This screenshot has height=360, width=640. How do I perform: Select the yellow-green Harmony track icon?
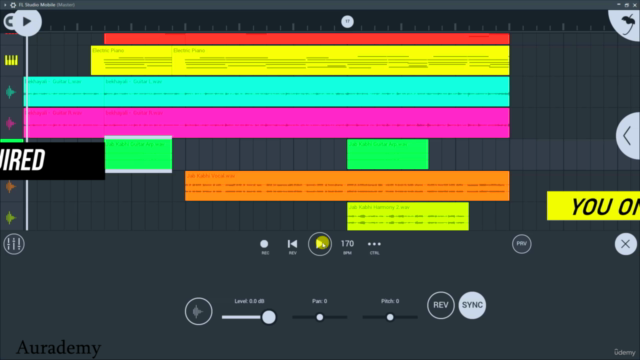point(11,218)
